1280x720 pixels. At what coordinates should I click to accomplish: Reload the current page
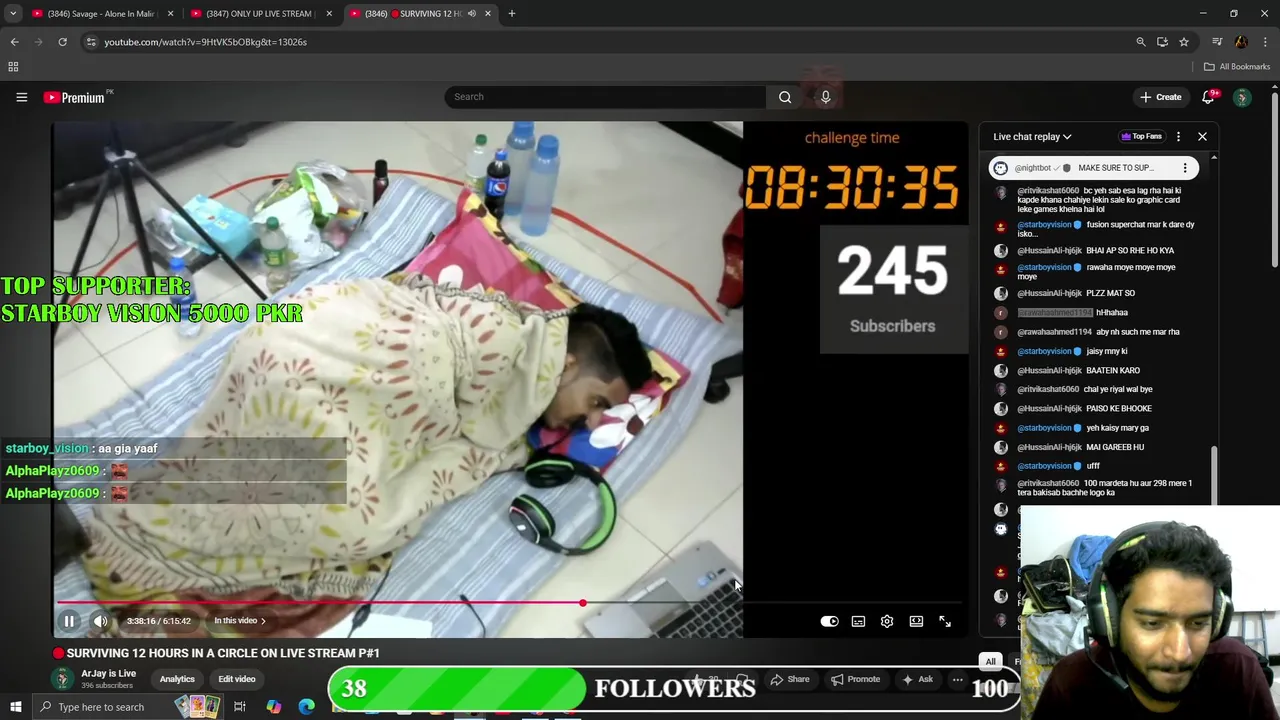(62, 42)
